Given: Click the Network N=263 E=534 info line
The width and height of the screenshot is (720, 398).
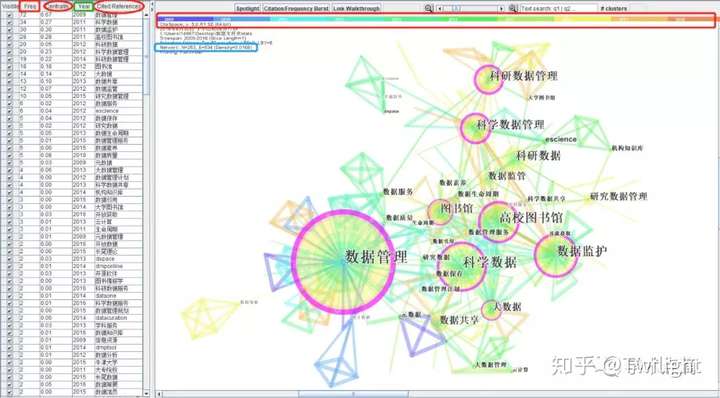Looking at the screenshot, I should tap(206, 47).
